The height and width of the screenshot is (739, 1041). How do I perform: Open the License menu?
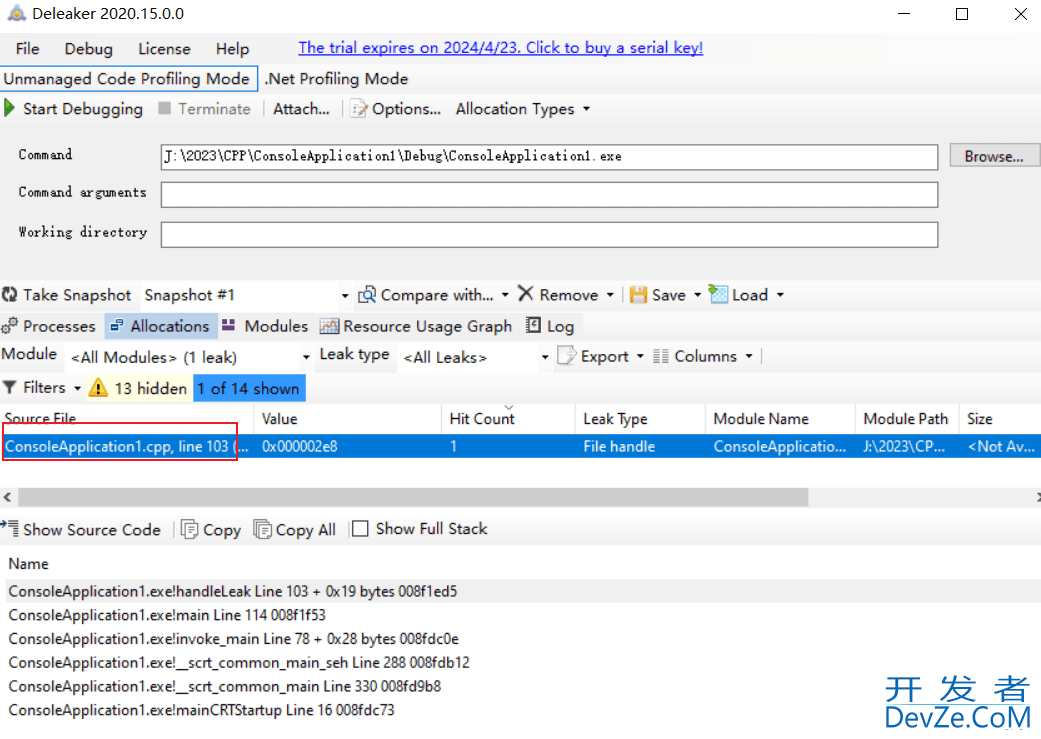(164, 48)
